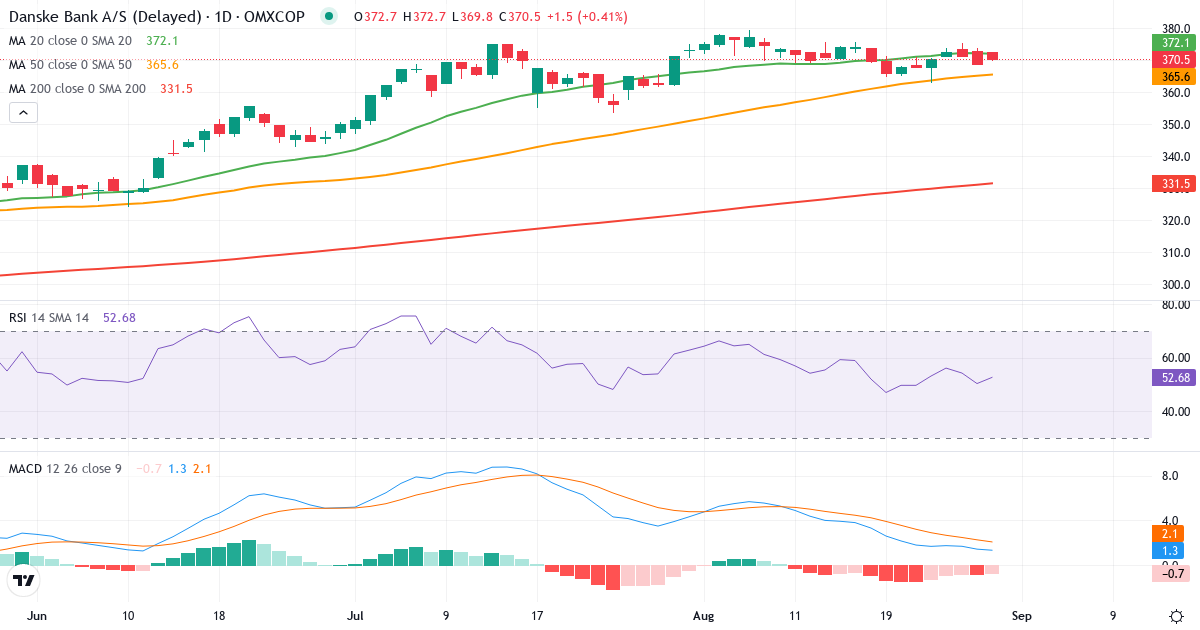Select the MA 50 indicator legend
1200x630 pixels.
click(70, 65)
